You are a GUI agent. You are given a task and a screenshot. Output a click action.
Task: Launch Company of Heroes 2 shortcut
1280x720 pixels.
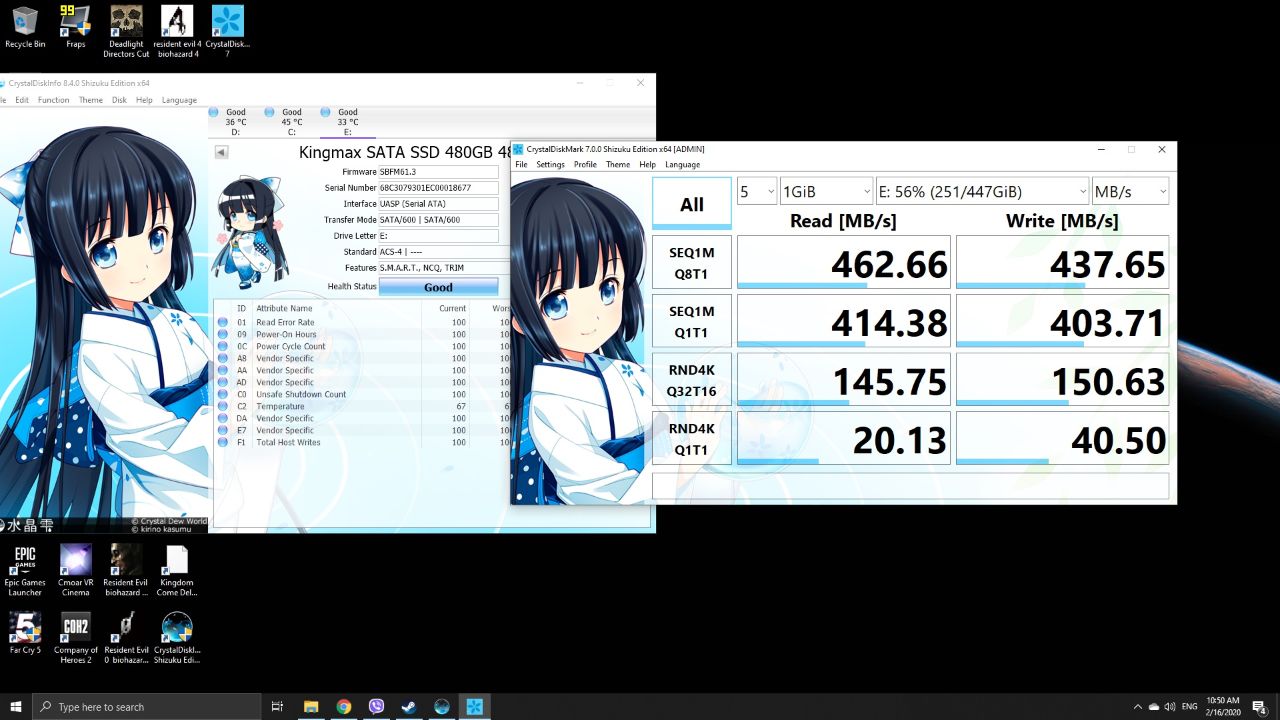click(x=76, y=637)
